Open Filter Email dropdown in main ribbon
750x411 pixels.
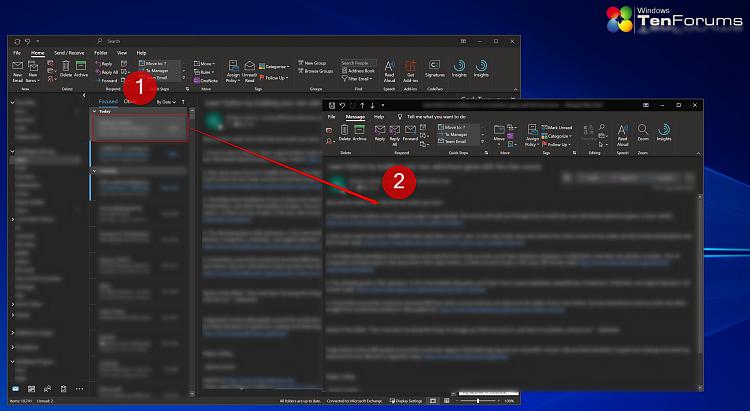357,79
